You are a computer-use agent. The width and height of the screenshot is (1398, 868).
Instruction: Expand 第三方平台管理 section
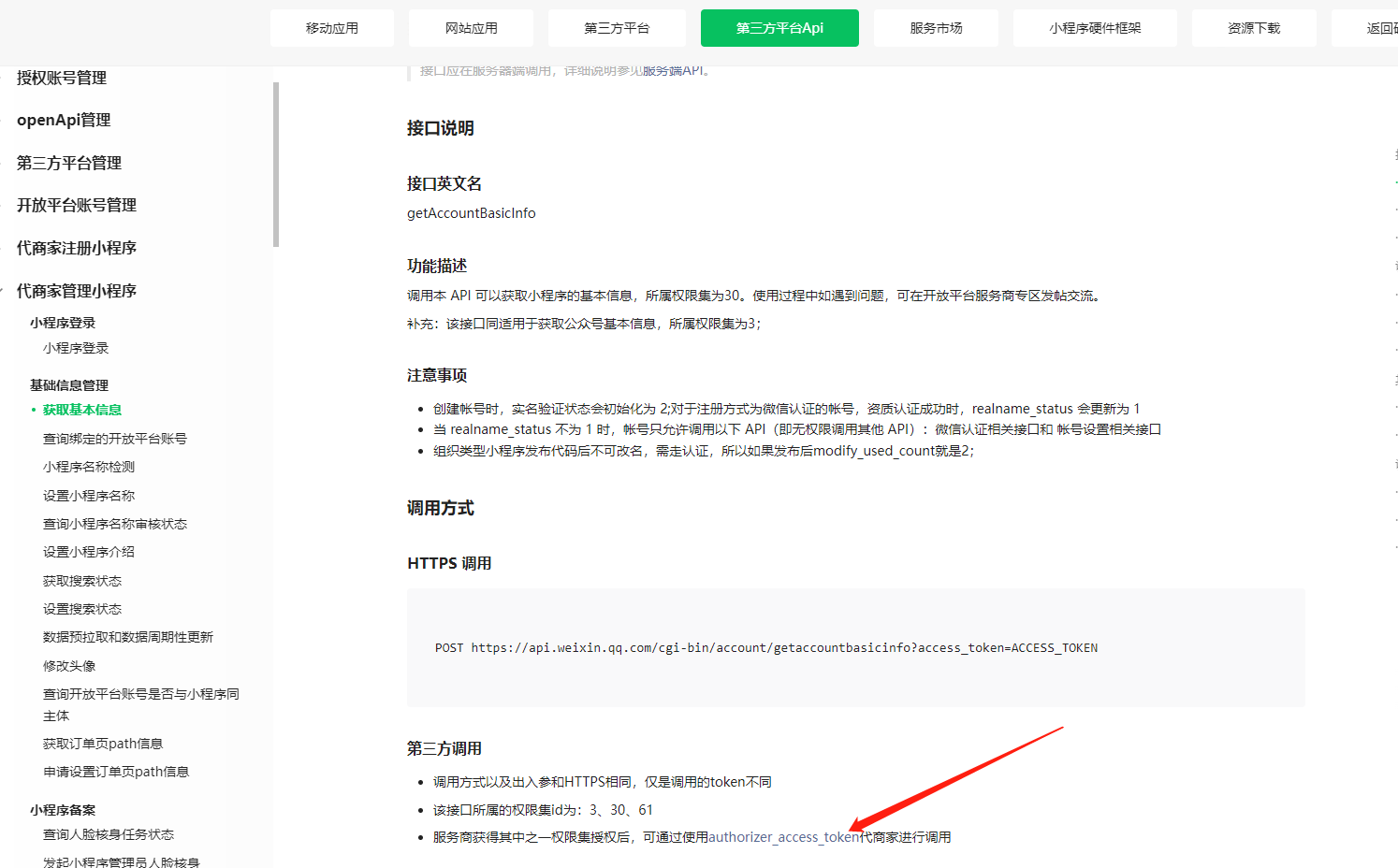69,163
